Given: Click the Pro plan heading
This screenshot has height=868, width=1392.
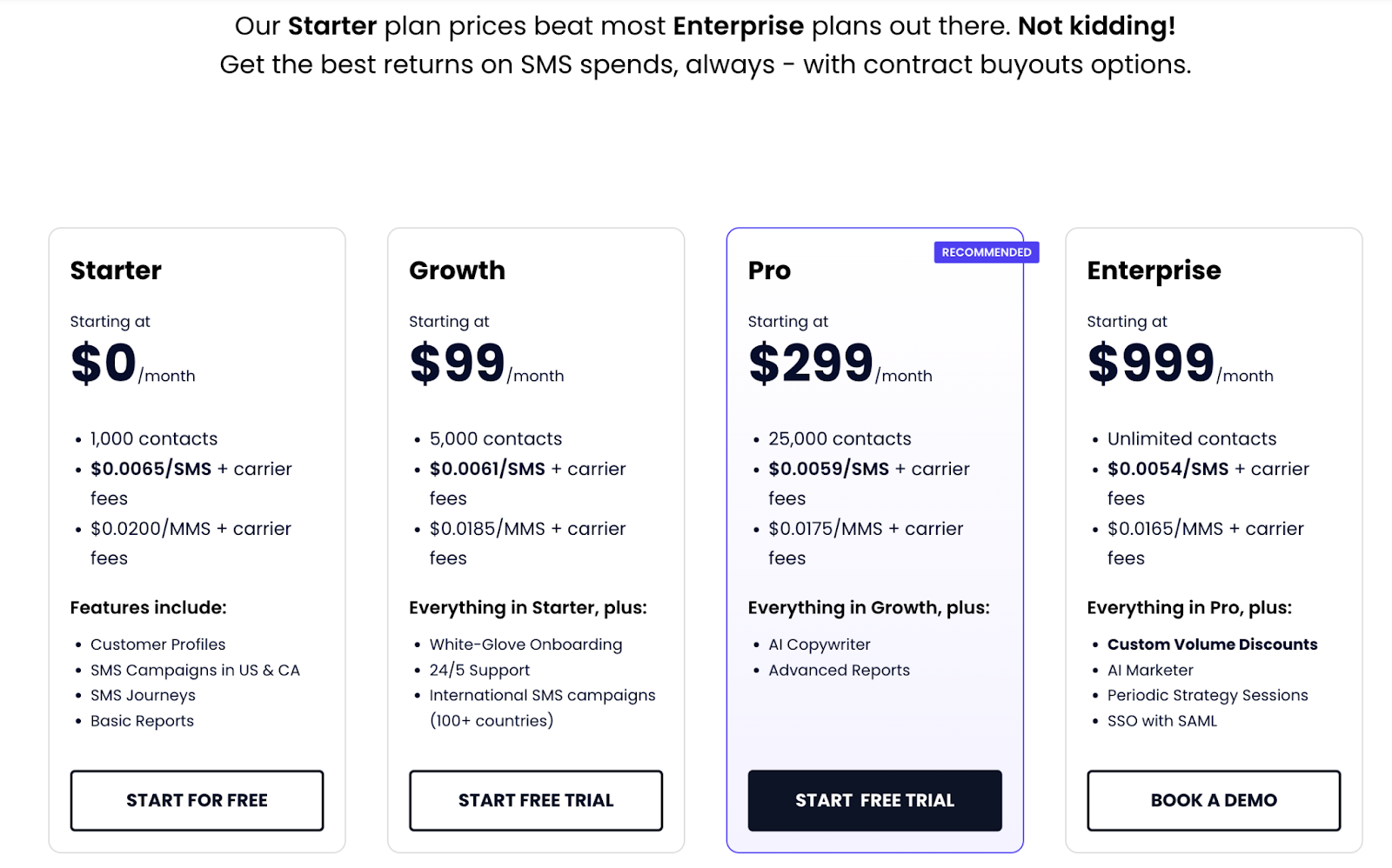Looking at the screenshot, I should point(769,270).
